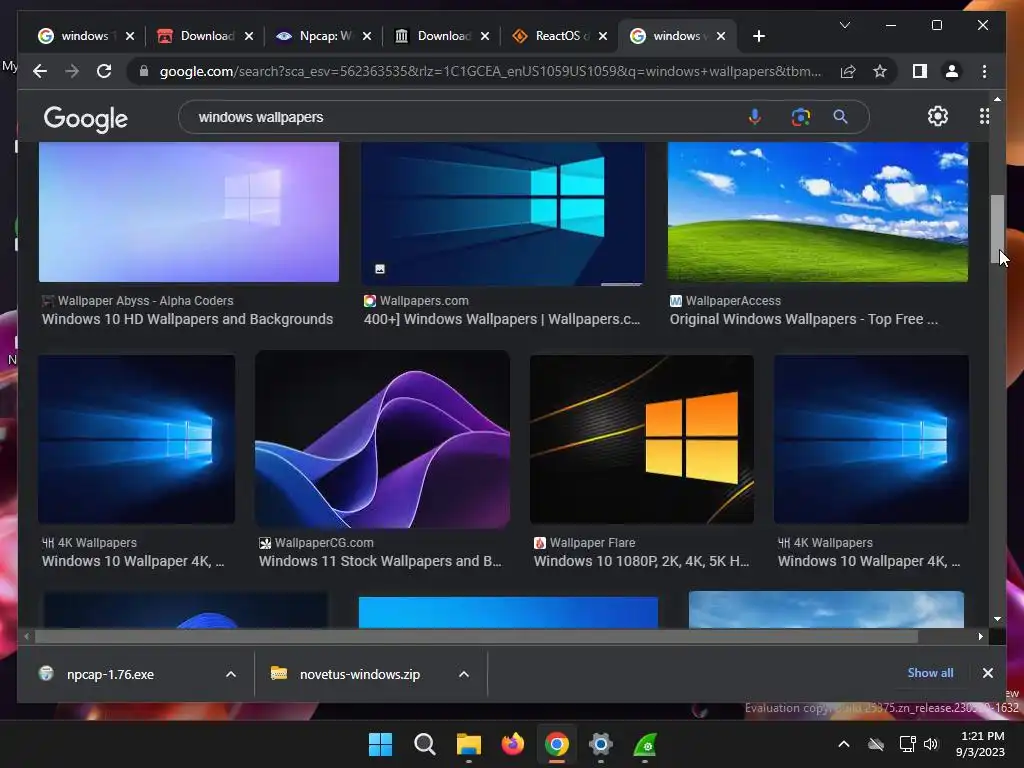The height and width of the screenshot is (768, 1024).
Task: Click the vertical page scrollbar thumb
Action: [997, 229]
